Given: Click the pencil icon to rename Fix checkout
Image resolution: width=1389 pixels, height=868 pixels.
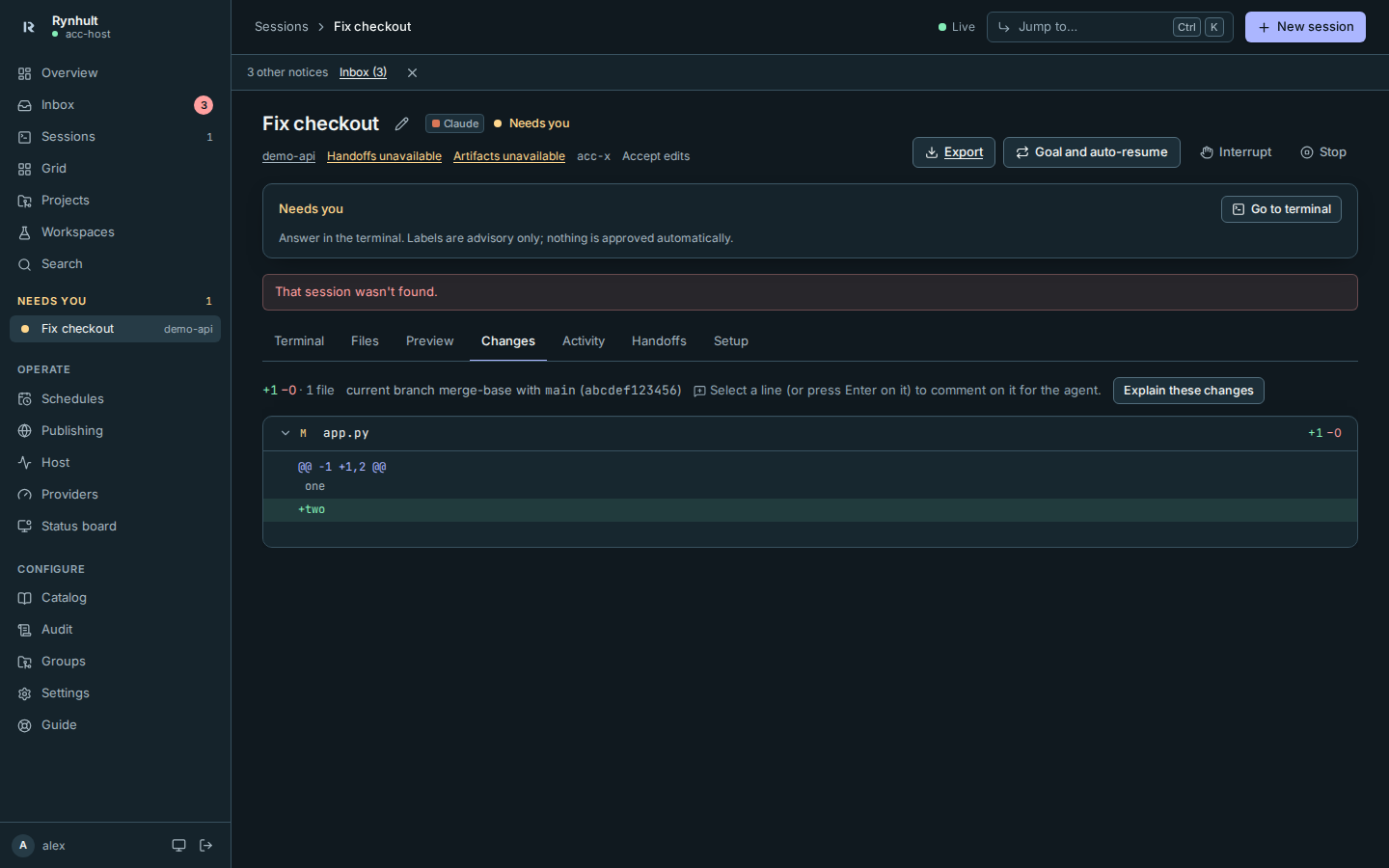Looking at the screenshot, I should 402,123.
